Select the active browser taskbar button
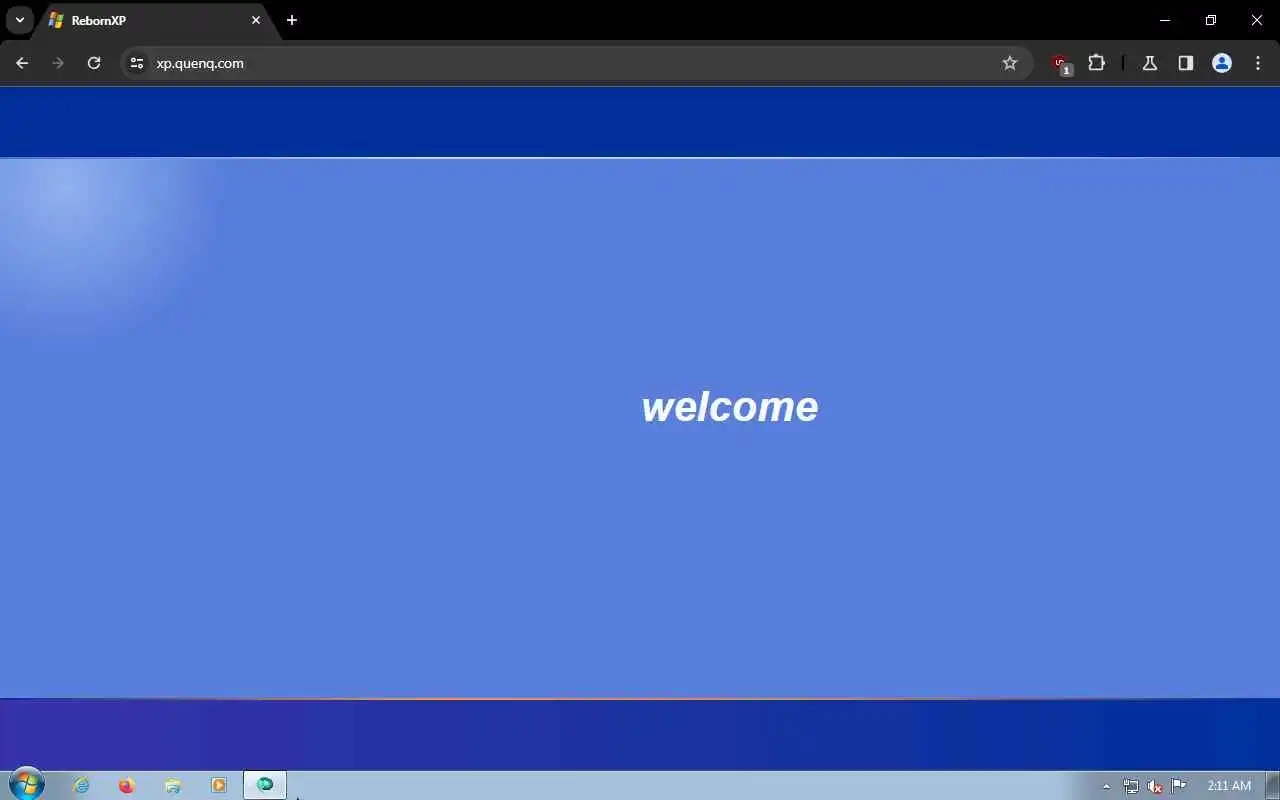 [x=265, y=785]
